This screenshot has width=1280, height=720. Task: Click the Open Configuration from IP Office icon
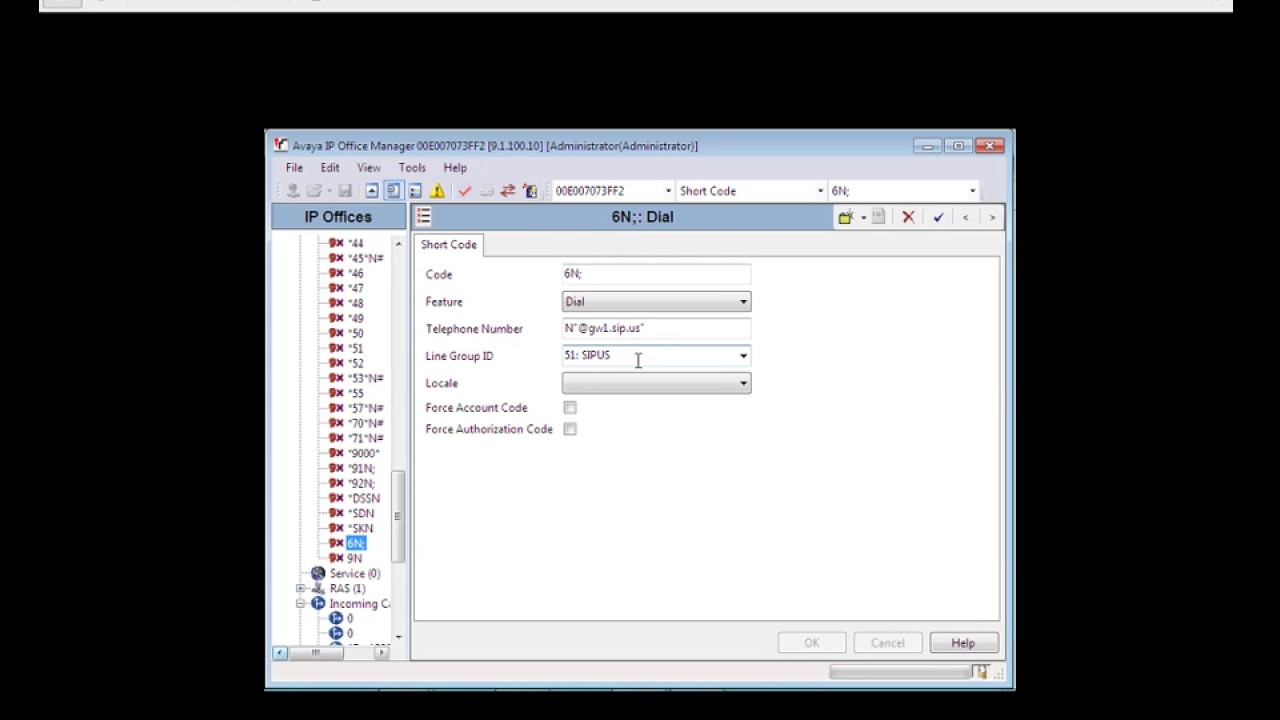(x=293, y=191)
